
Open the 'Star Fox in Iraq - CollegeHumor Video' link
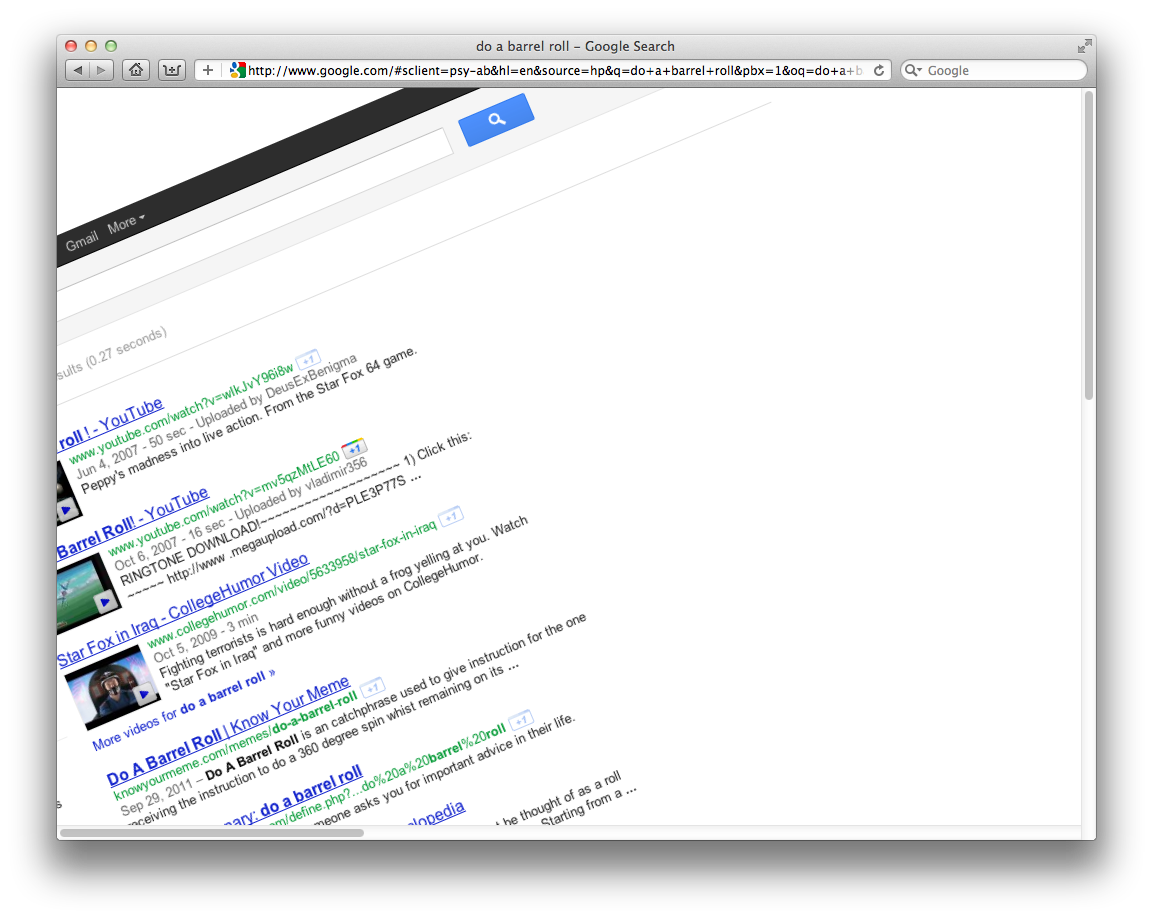[x=183, y=611]
